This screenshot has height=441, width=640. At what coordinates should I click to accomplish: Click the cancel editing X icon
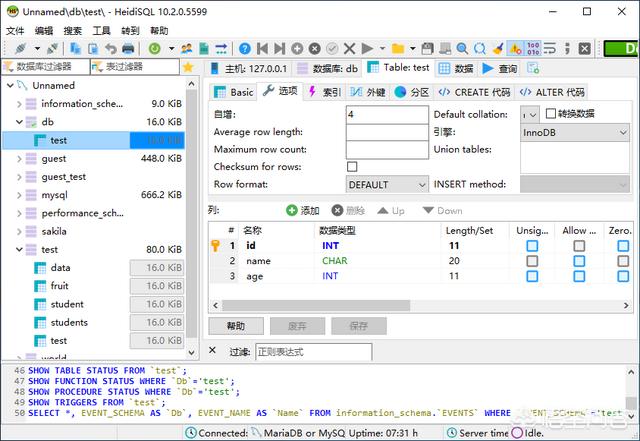[x=349, y=49]
